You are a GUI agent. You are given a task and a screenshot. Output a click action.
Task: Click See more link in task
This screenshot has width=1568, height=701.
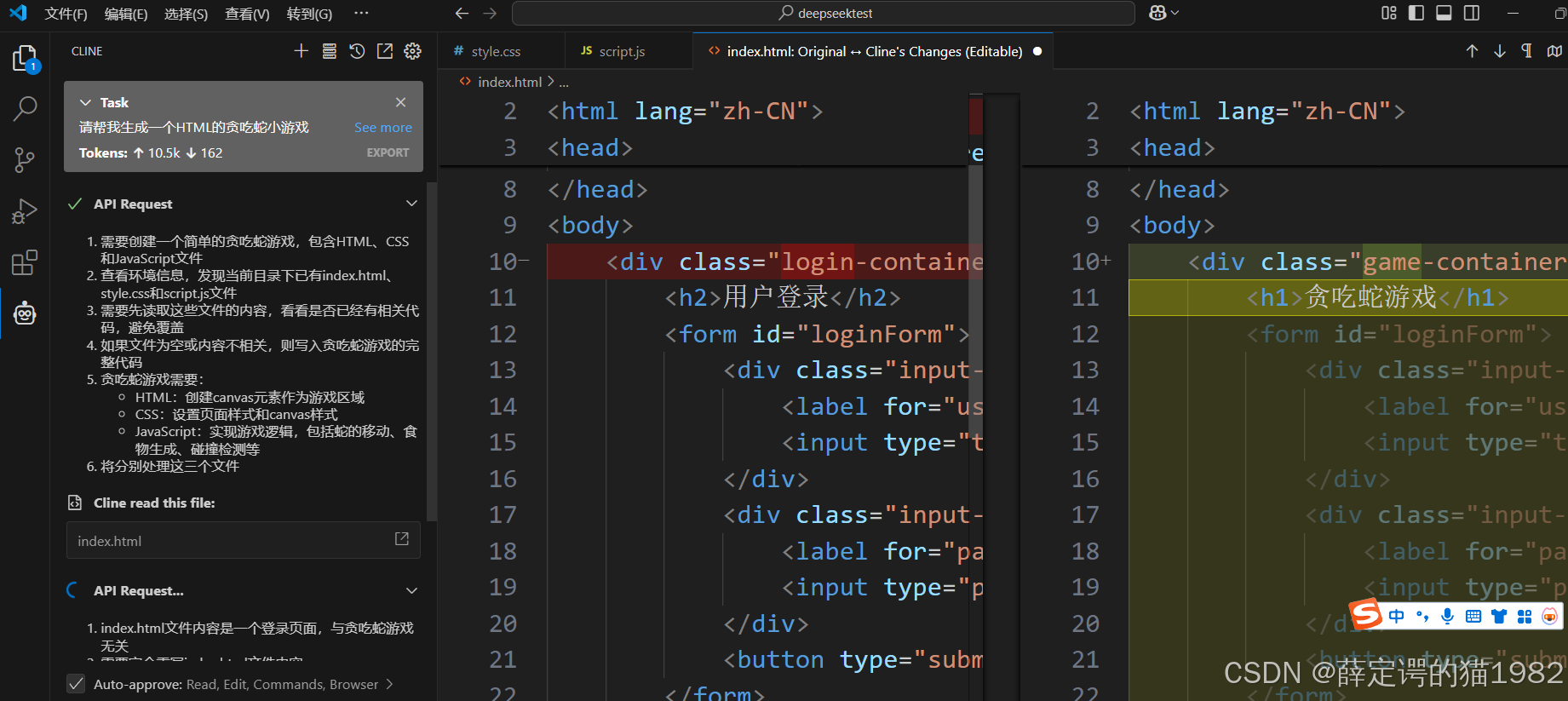pyautogui.click(x=383, y=127)
